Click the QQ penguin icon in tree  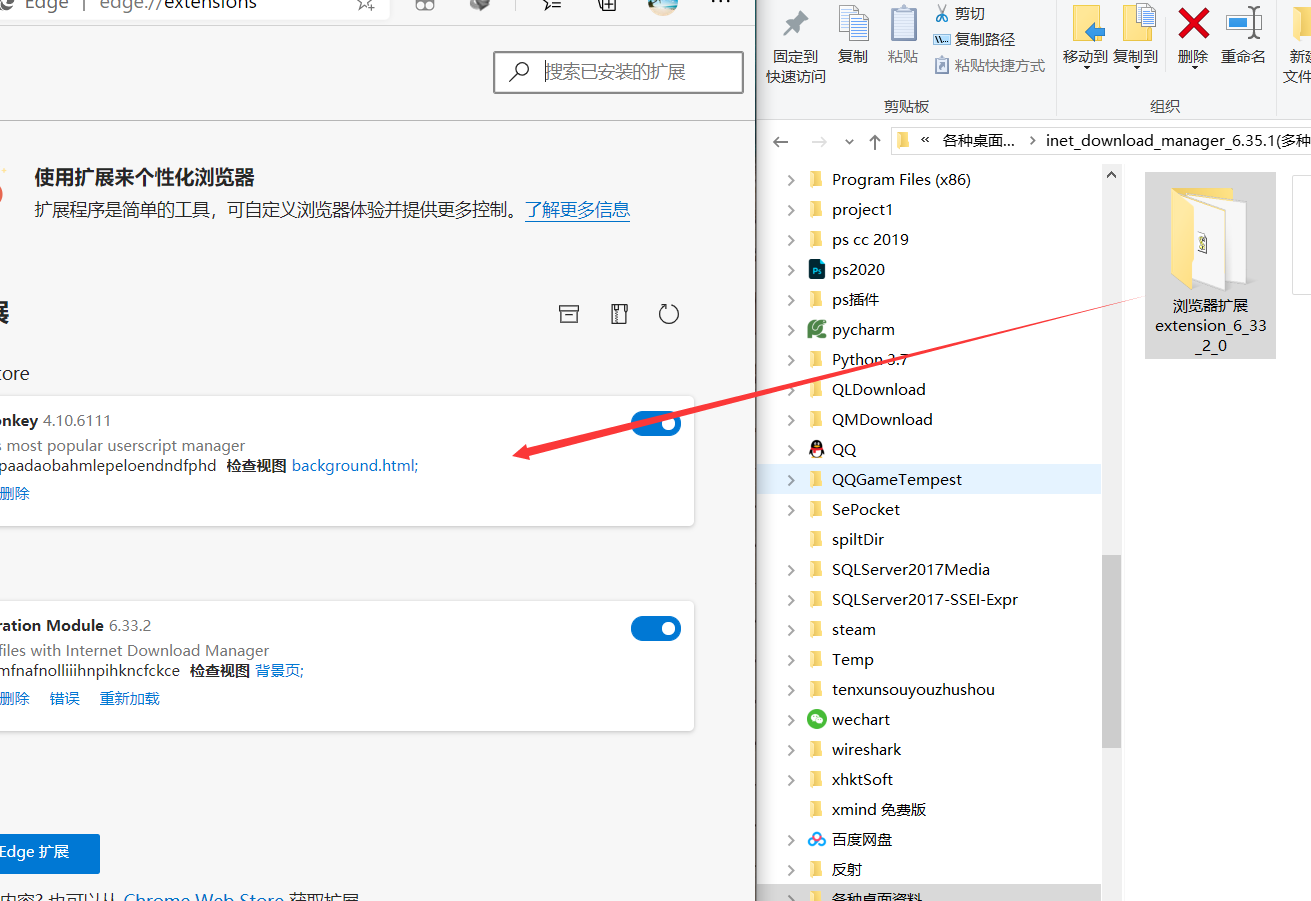tap(817, 449)
